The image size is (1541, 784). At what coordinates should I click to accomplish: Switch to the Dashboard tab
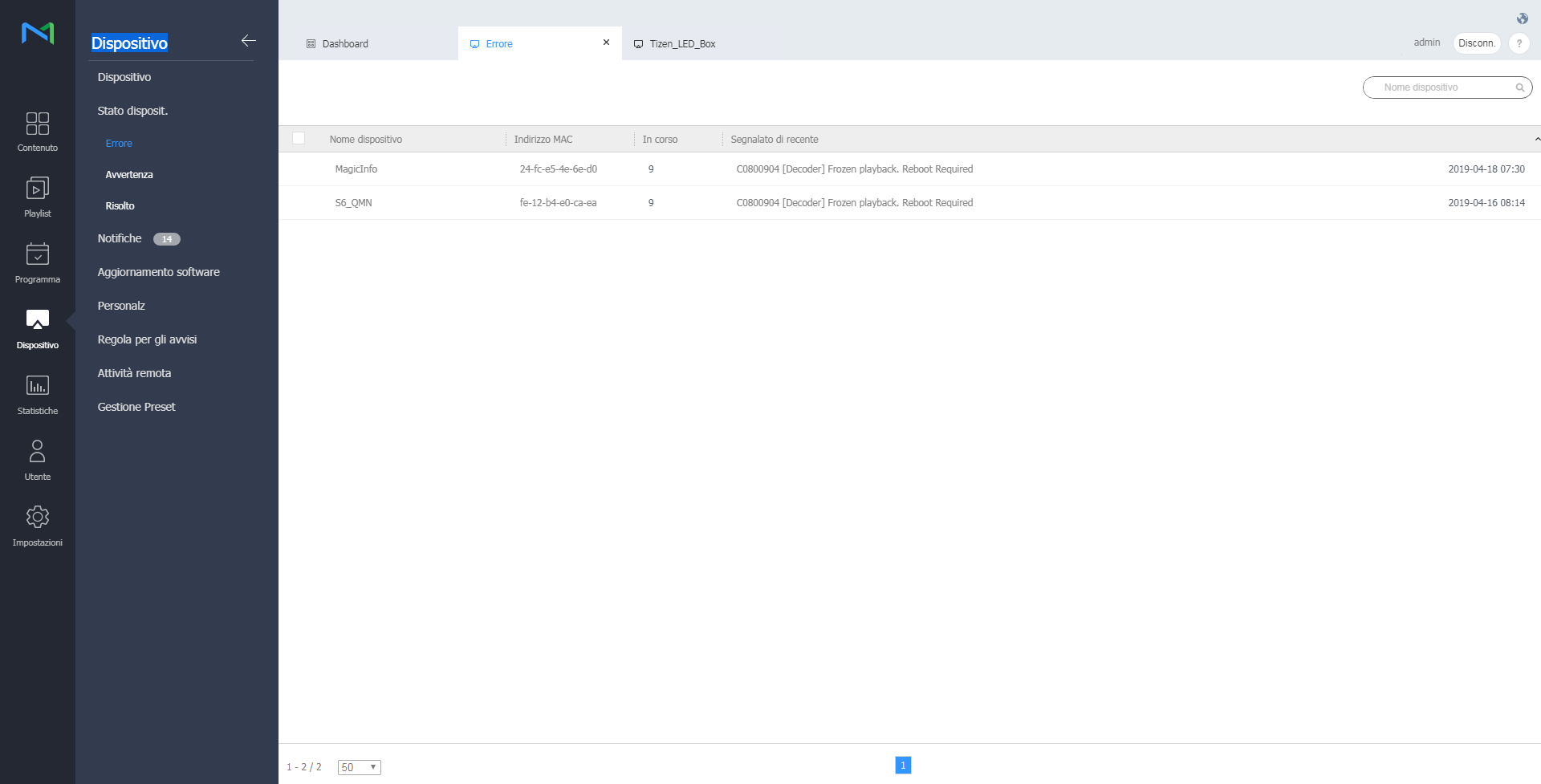pyautogui.click(x=345, y=44)
